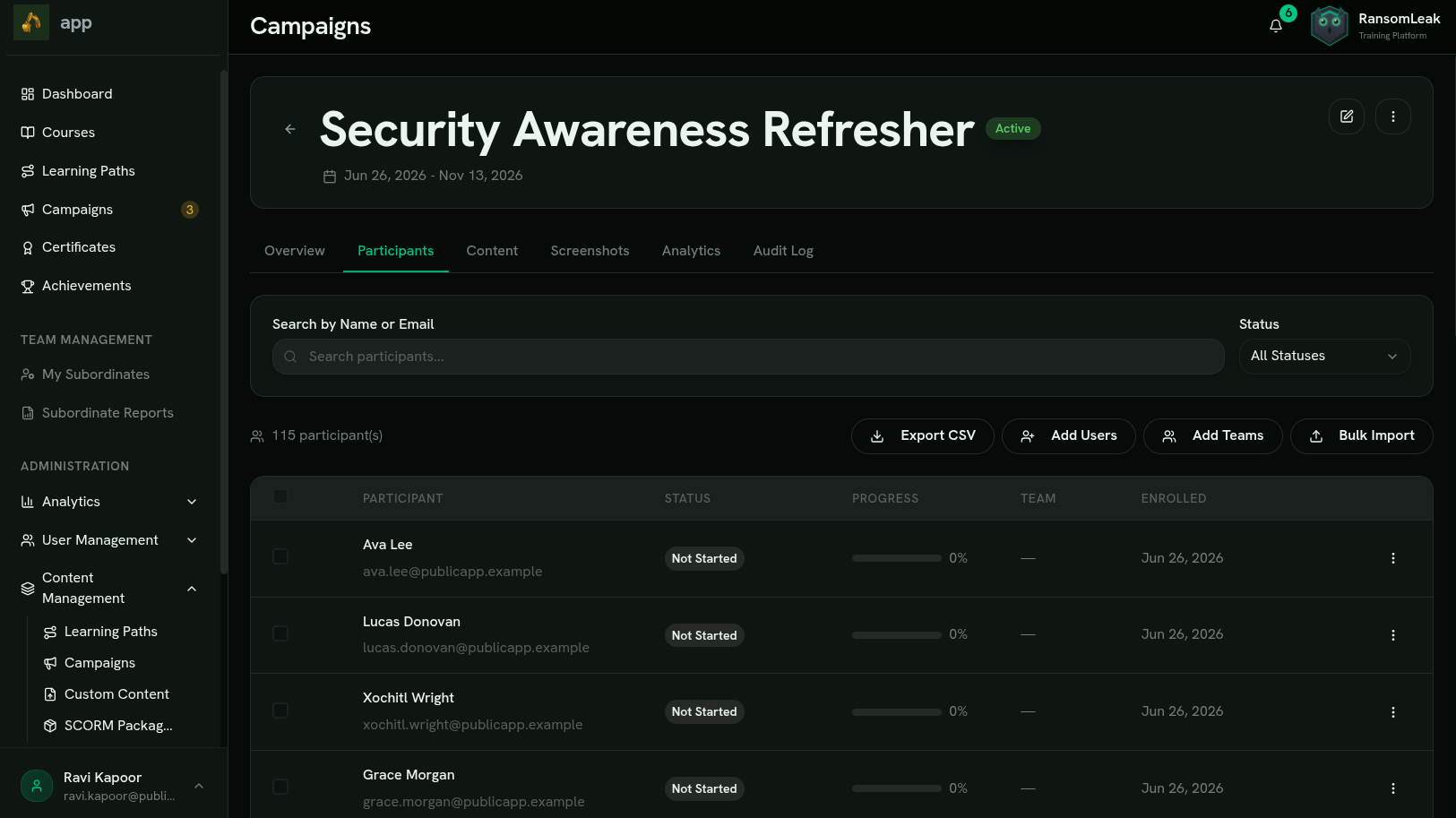
Task: Click the sidebar scrollbar
Action: tap(224, 323)
